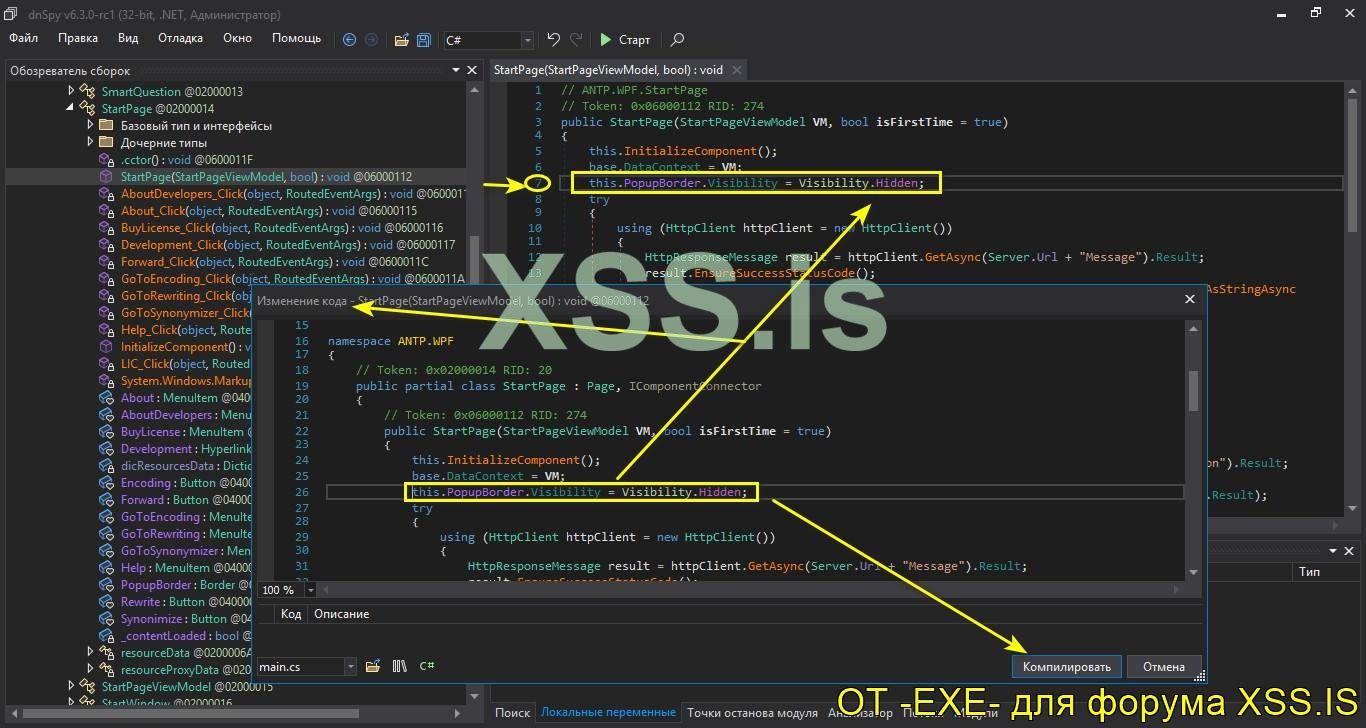Expand the resourceProxyData node

pyautogui.click(x=90, y=669)
